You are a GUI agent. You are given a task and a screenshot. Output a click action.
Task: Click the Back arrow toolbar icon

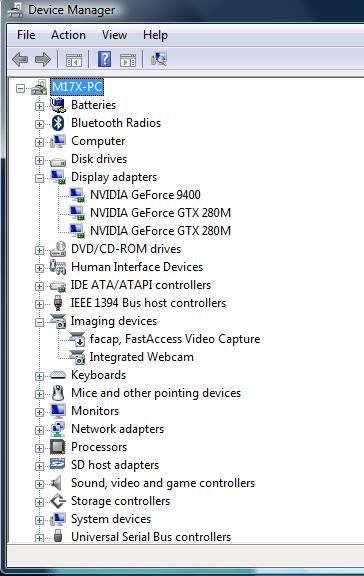pos(20,60)
